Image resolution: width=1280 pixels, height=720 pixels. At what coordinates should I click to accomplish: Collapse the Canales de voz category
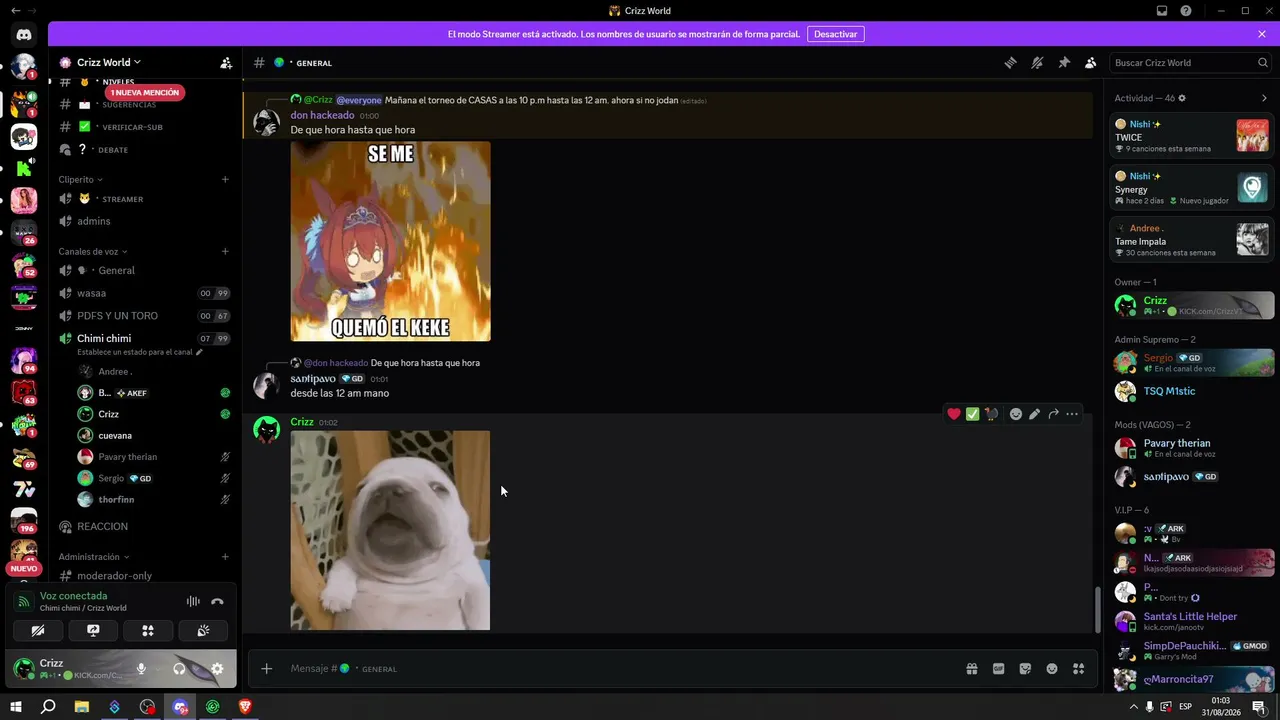coord(93,252)
